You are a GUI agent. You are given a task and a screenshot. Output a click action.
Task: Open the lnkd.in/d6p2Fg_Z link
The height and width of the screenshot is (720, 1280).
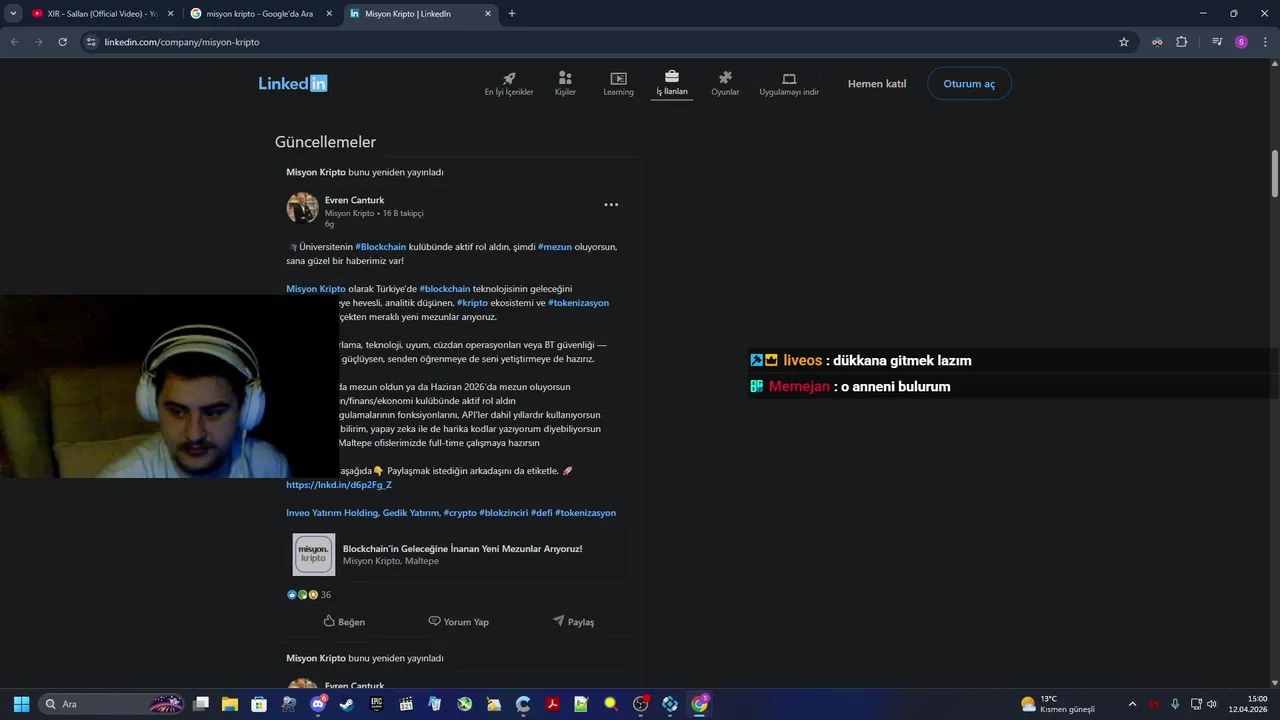(x=339, y=485)
